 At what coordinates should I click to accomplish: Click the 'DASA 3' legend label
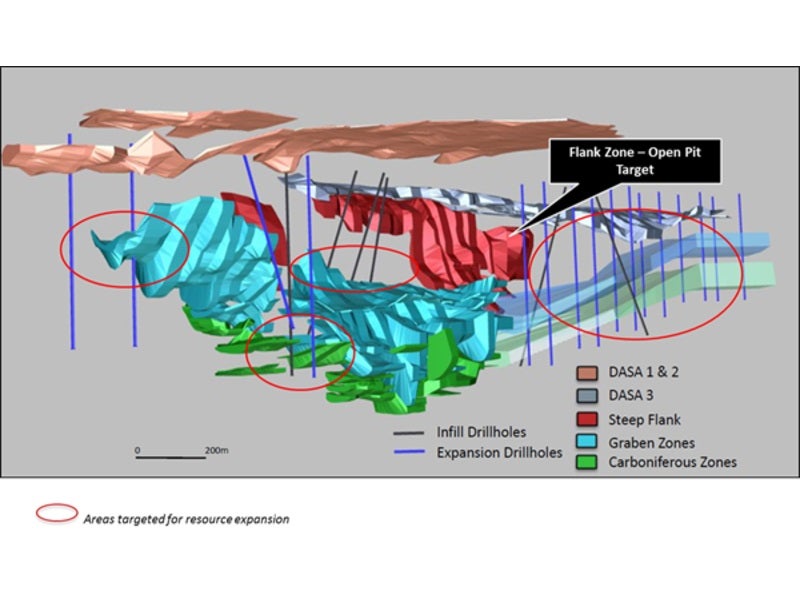click(631, 395)
